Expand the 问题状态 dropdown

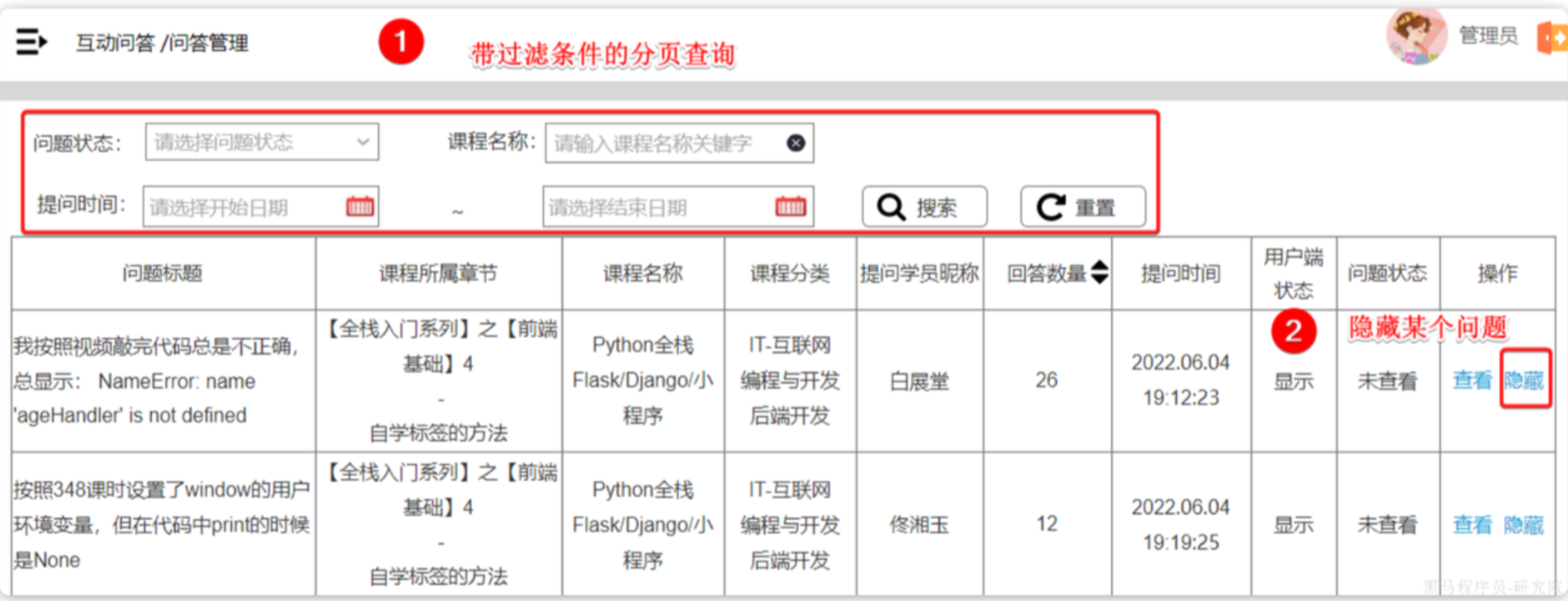click(262, 142)
